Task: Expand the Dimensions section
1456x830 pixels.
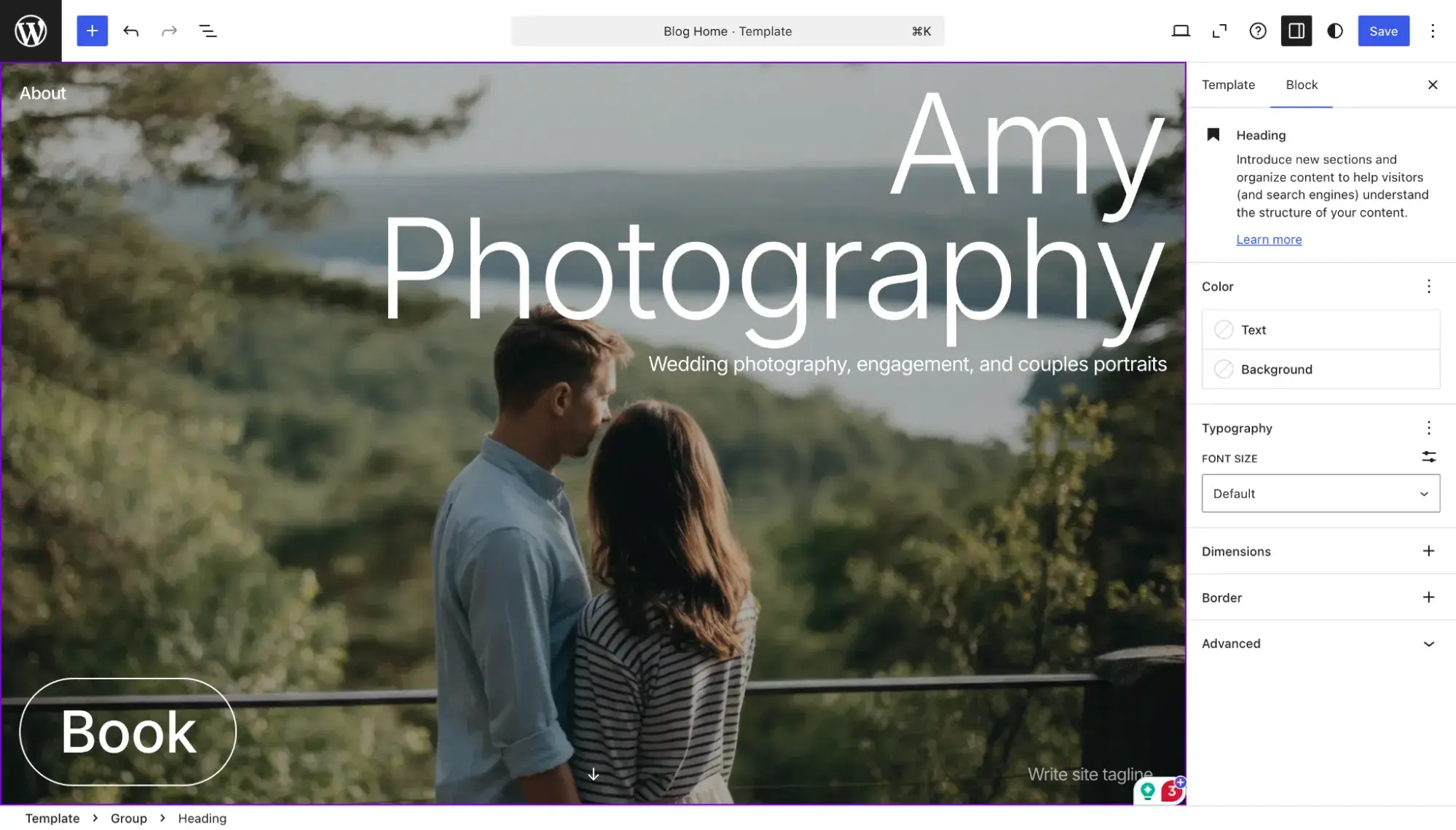Action: click(1428, 552)
